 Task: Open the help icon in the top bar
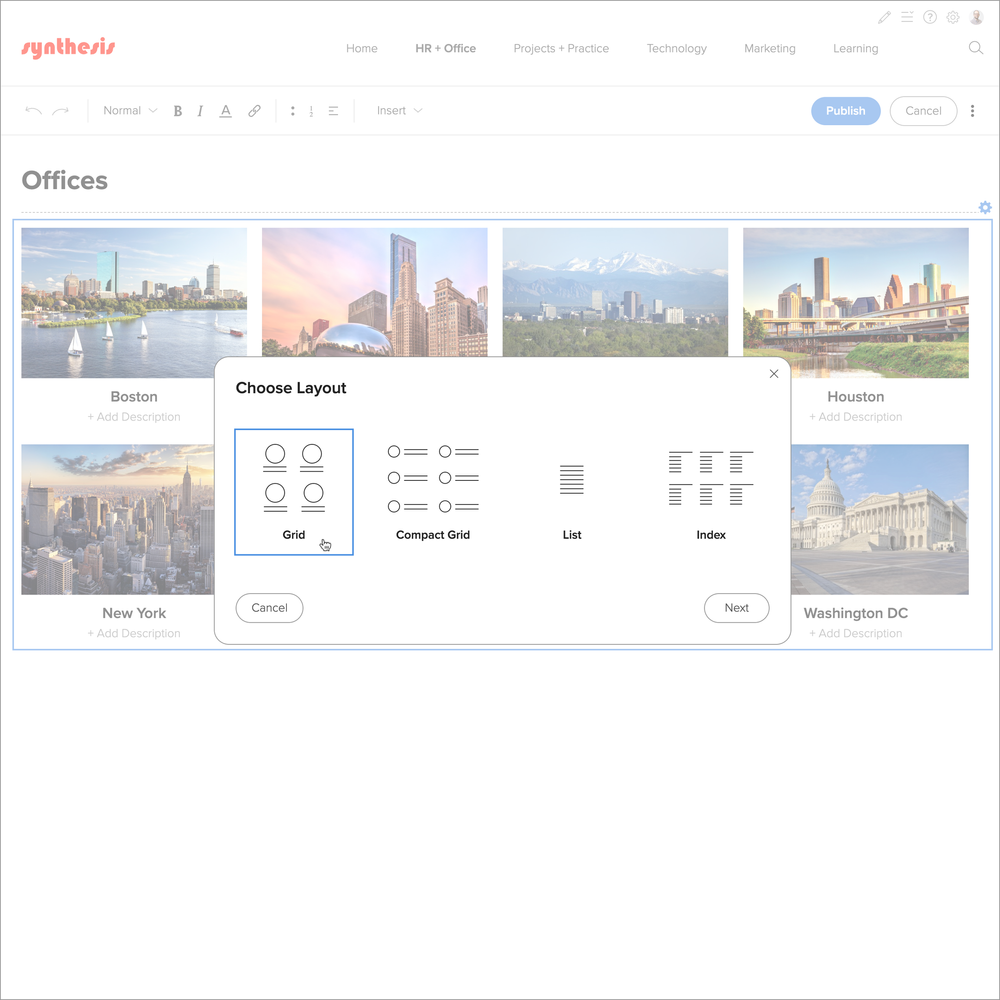pos(929,17)
